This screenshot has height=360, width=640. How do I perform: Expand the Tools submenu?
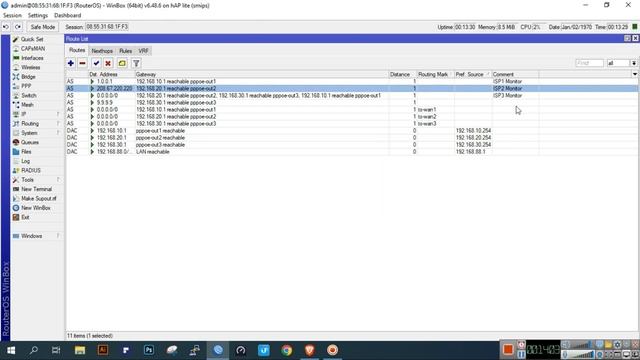click(36, 180)
